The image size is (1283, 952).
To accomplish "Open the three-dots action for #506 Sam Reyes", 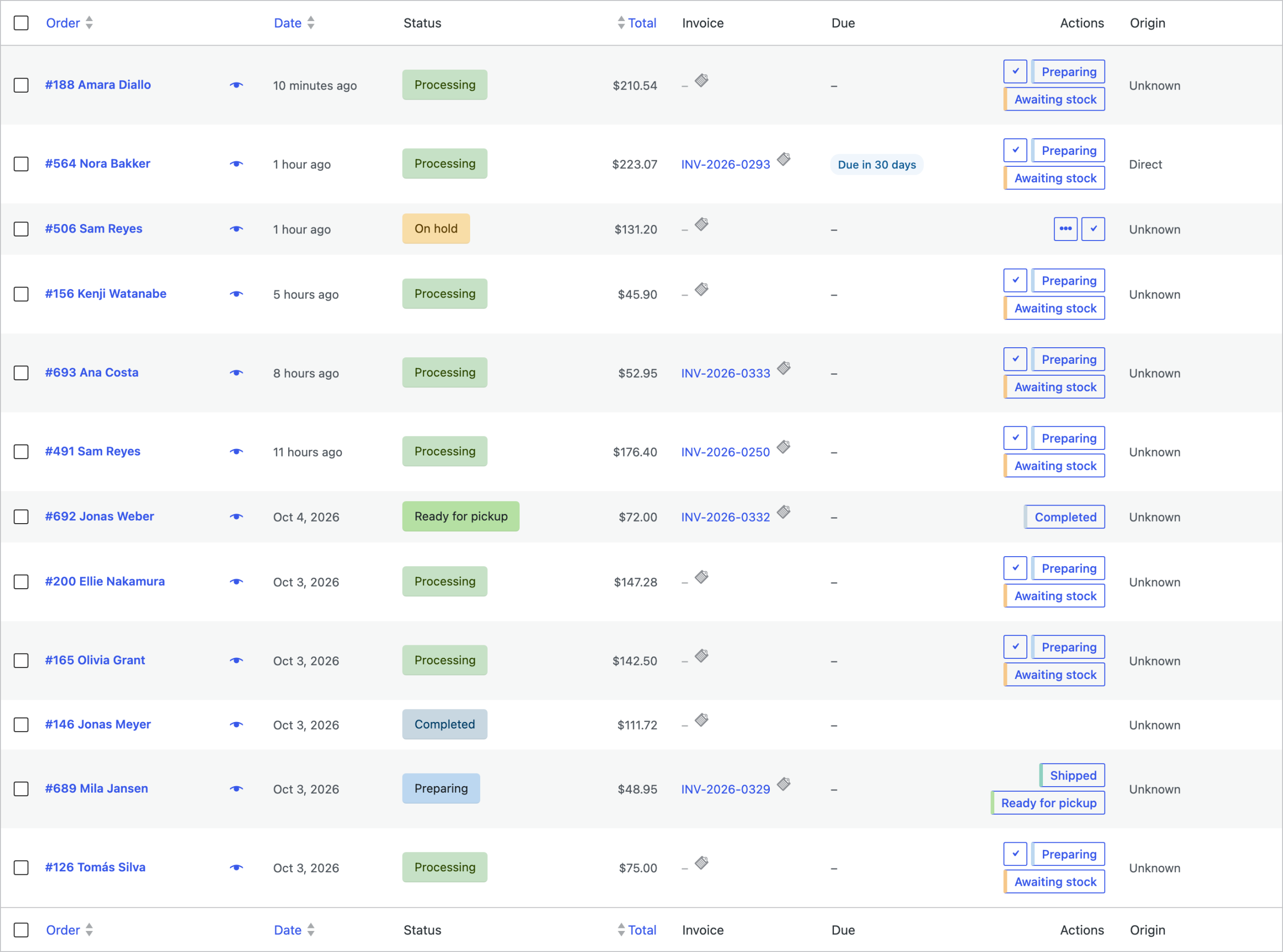I will coord(1065,229).
